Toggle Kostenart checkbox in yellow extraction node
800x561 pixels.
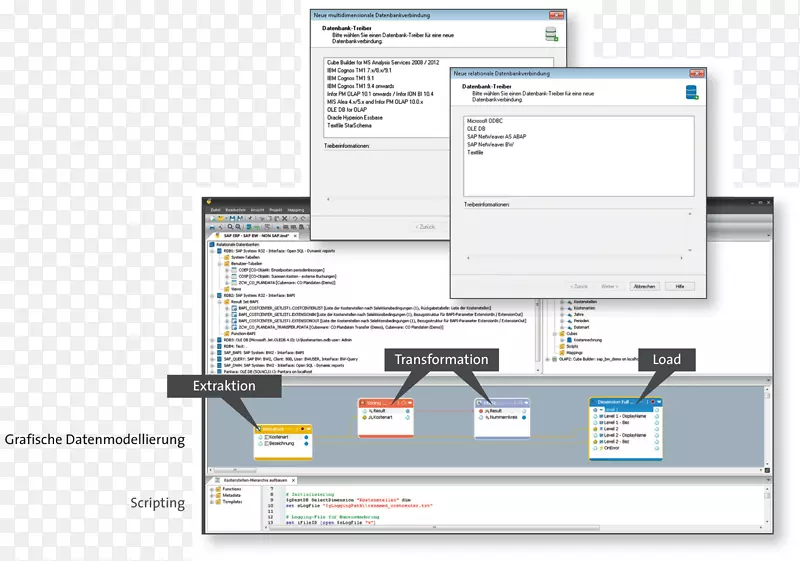coord(266,437)
